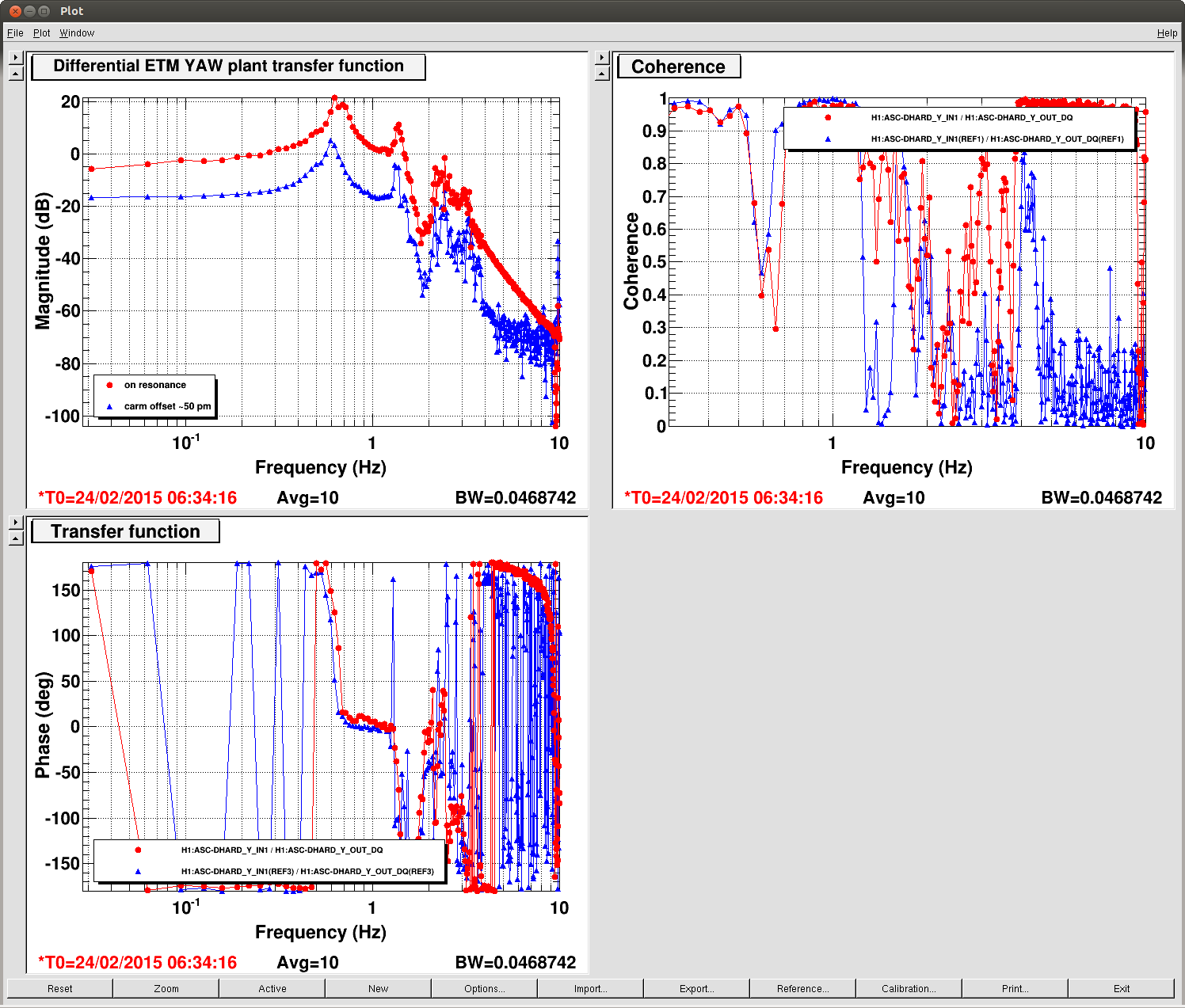Select the 'Differential ETM YAW plant transfer function' title
This screenshot has height=1008, width=1185.
point(228,67)
